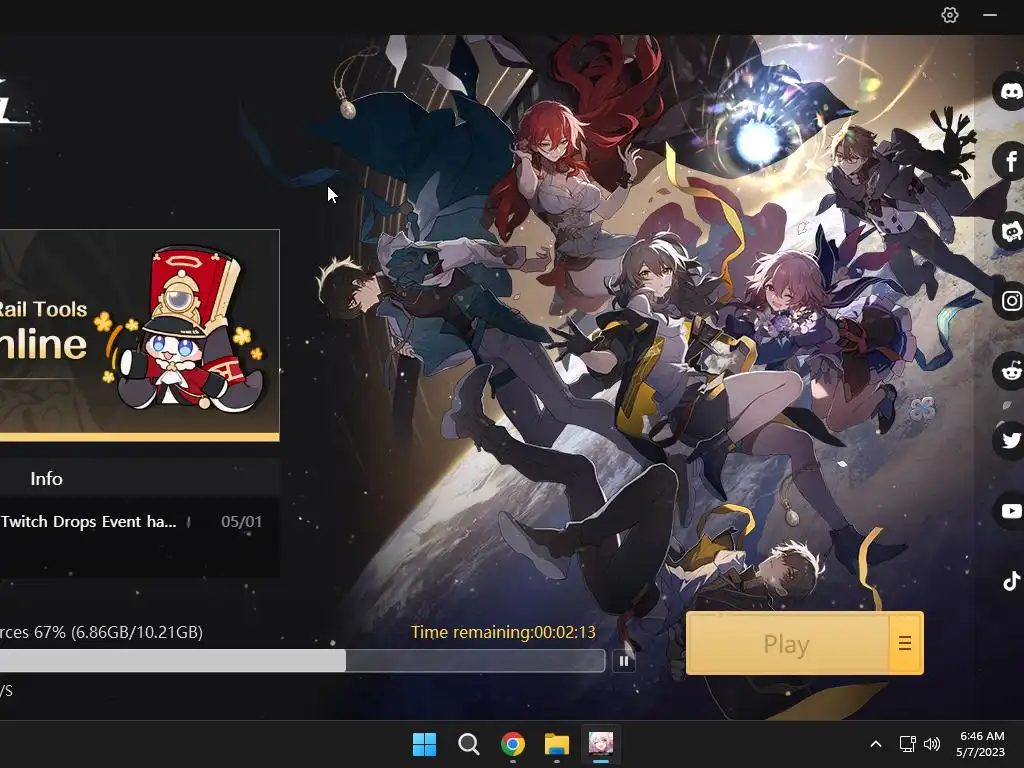
Task: Click the yellow Play button
Action: pos(787,644)
